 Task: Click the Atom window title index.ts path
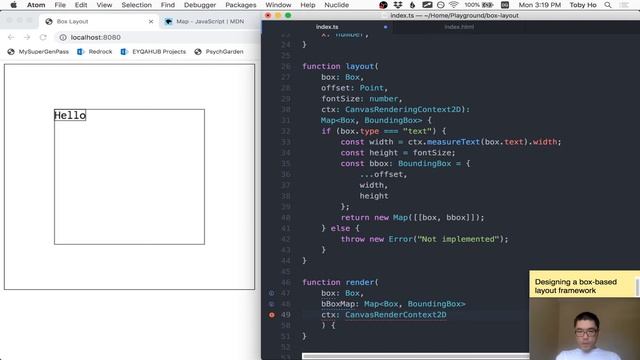(x=454, y=16)
